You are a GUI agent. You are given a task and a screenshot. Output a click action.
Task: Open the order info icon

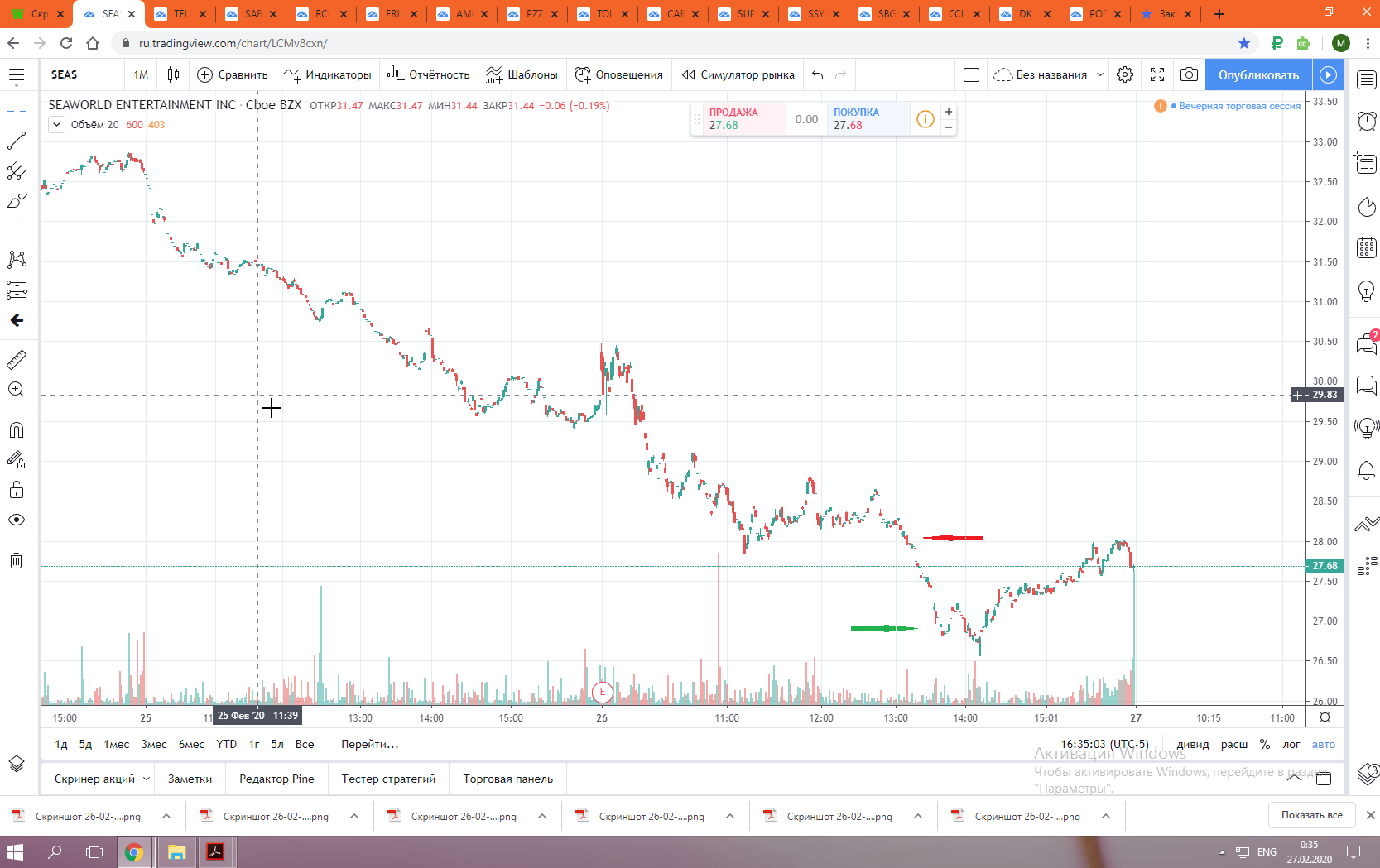click(925, 119)
